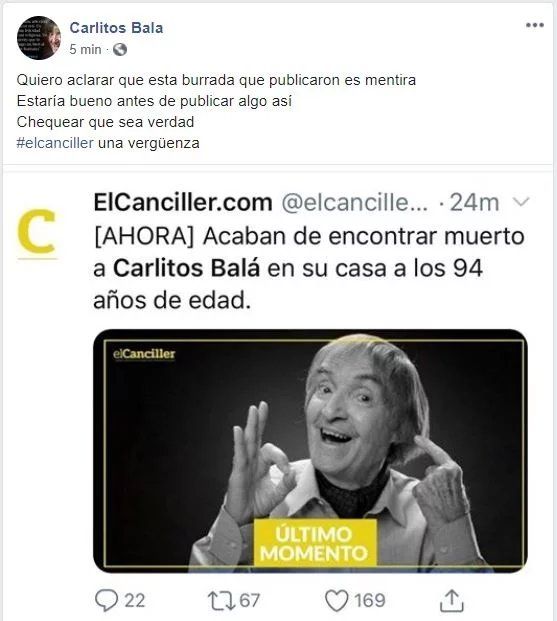Like the tweet with the heart icon

[336, 600]
